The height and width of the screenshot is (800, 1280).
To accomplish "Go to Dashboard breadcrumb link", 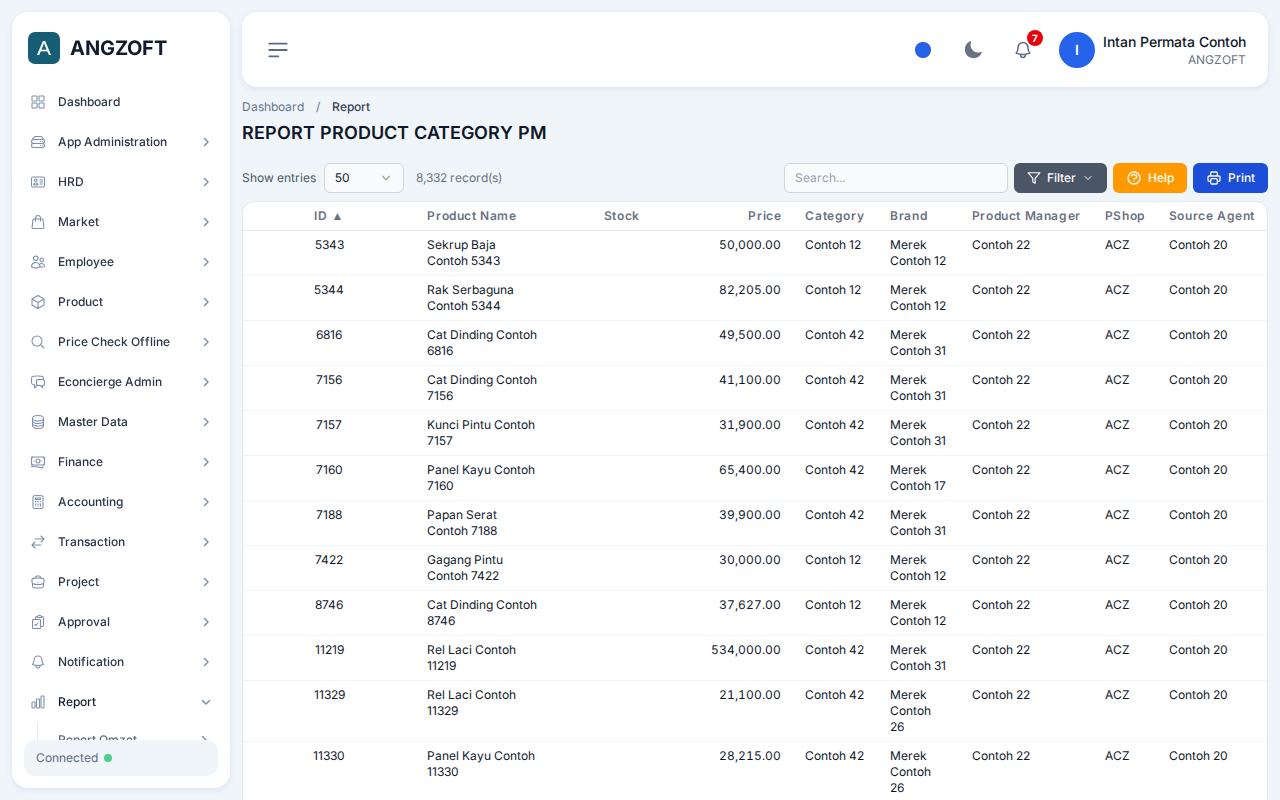I will pyautogui.click(x=273, y=107).
